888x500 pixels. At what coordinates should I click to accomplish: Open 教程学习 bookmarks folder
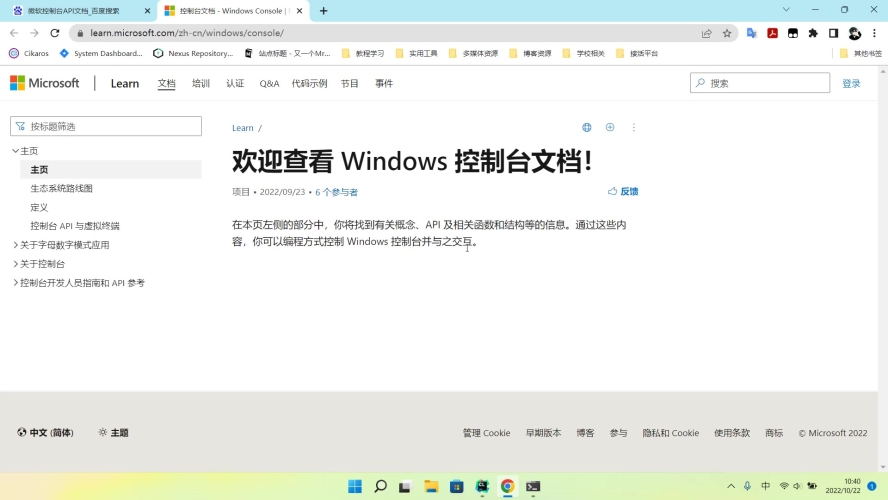click(x=363, y=53)
